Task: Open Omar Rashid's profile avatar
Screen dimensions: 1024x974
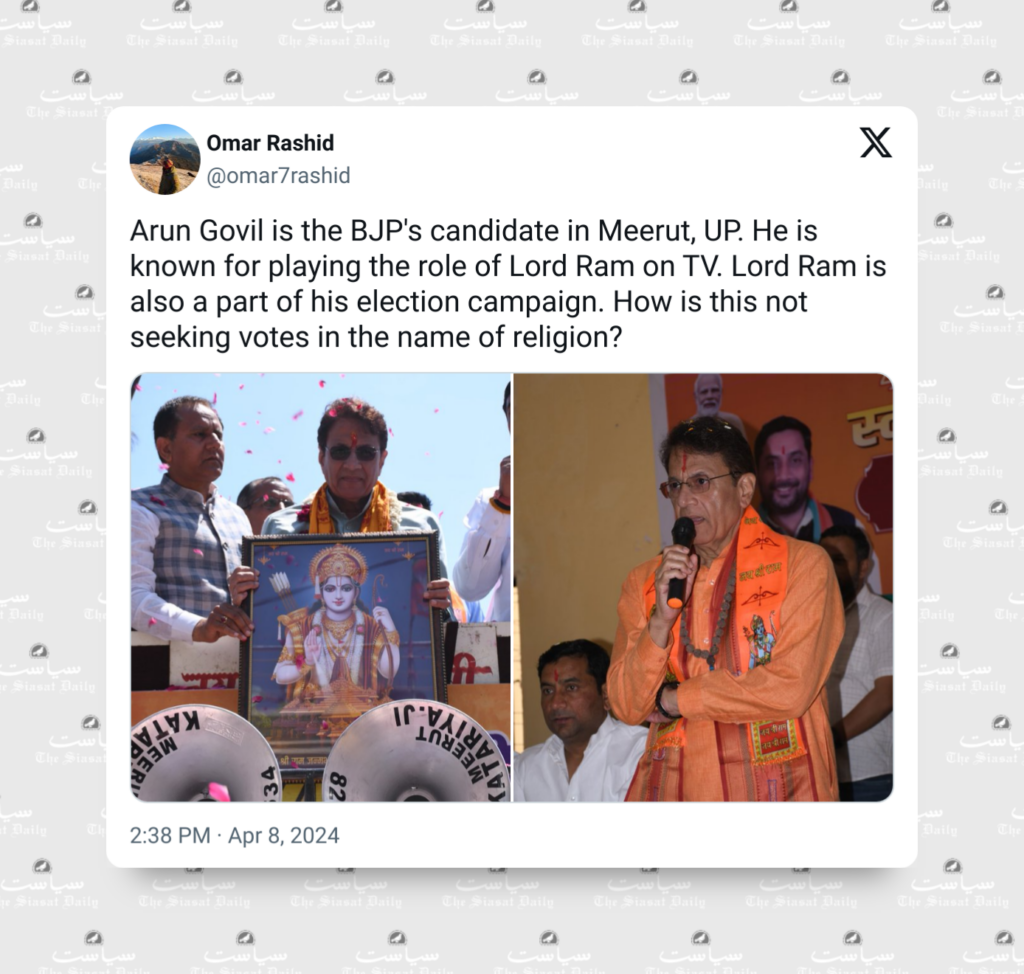Action: point(165,159)
